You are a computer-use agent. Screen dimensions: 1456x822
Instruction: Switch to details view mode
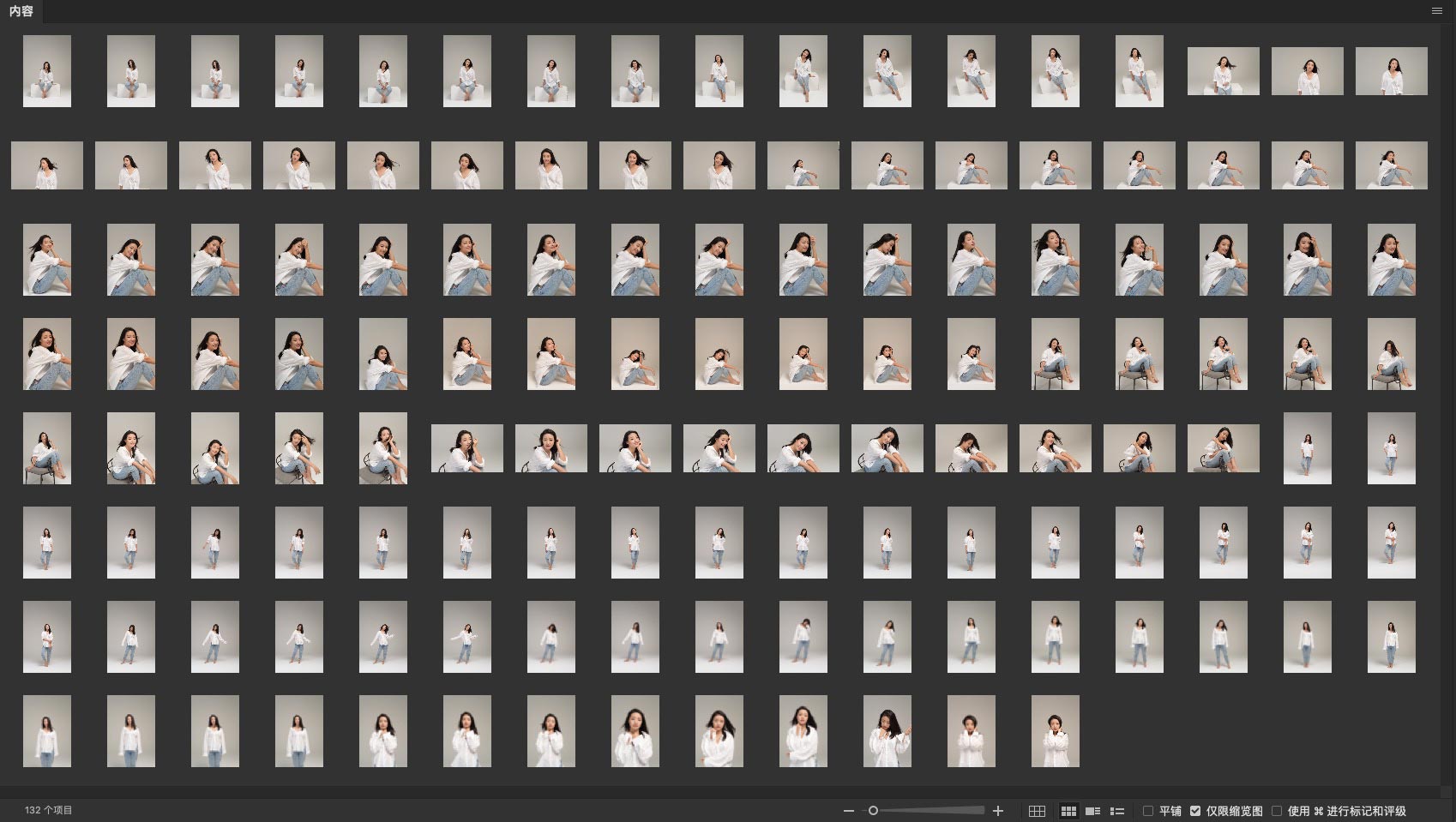click(x=1092, y=811)
